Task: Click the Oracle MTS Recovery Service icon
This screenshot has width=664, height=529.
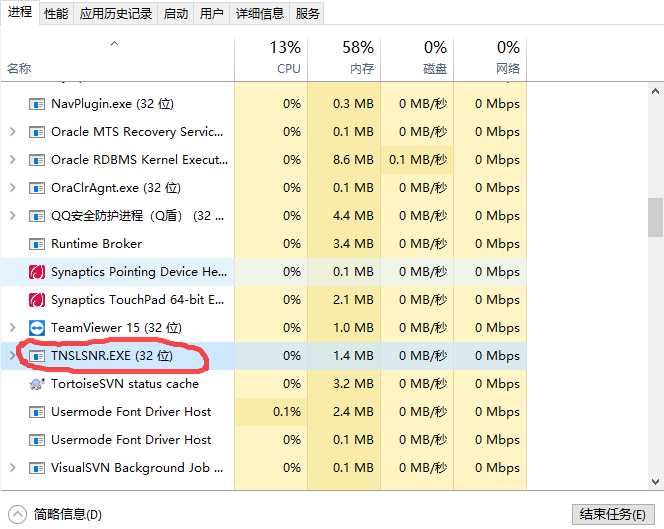Action: (37, 132)
